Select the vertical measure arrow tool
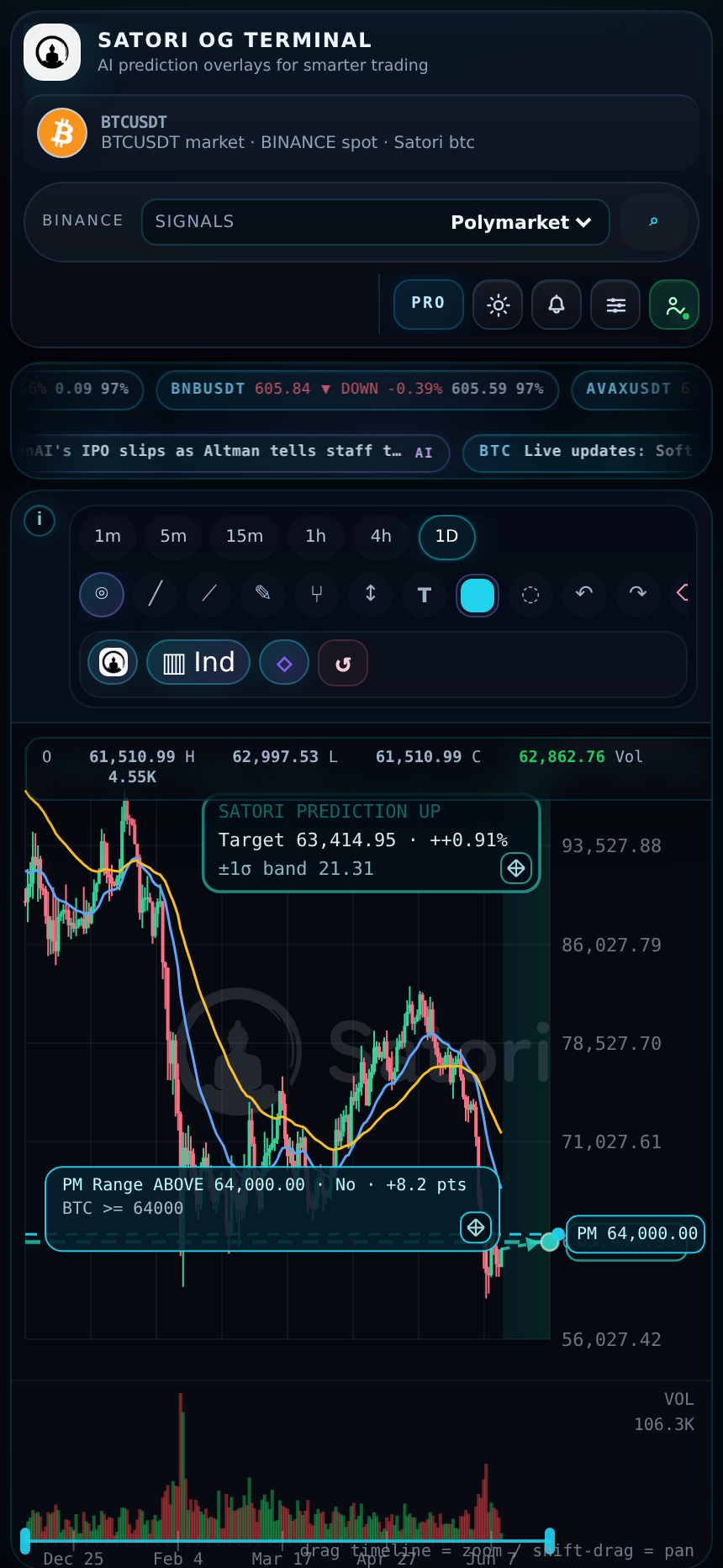Viewport: 723px width, 1568px height. click(371, 594)
